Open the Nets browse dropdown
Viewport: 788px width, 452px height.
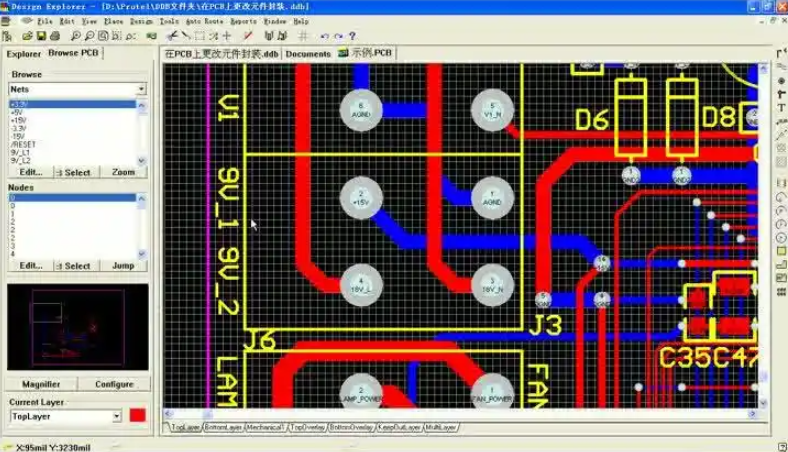[x=141, y=89]
